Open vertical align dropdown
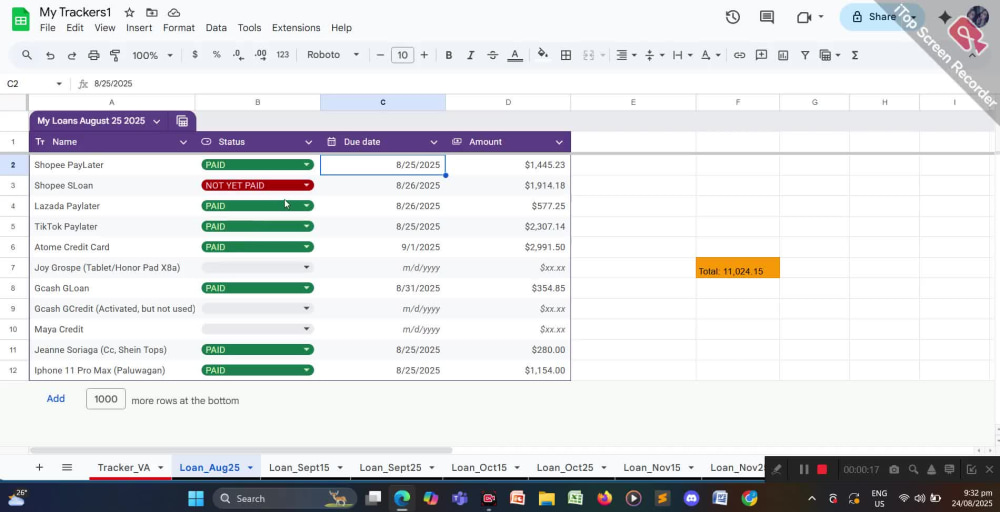The width and height of the screenshot is (1000, 512). pos(654,55)
